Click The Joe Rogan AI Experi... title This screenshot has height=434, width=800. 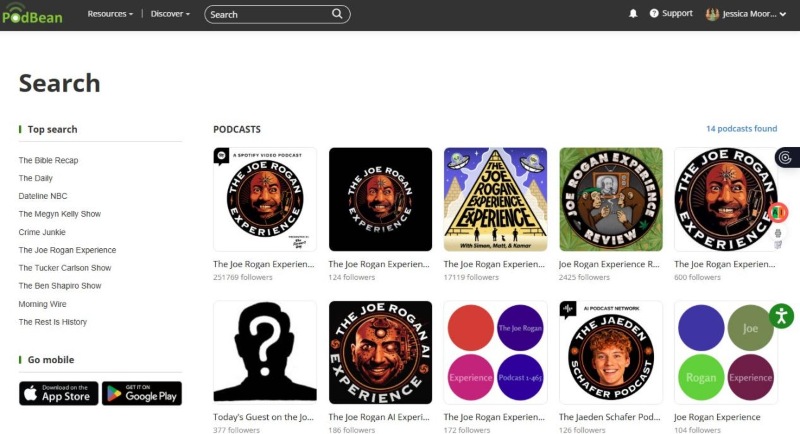click(x=379, y=417)
